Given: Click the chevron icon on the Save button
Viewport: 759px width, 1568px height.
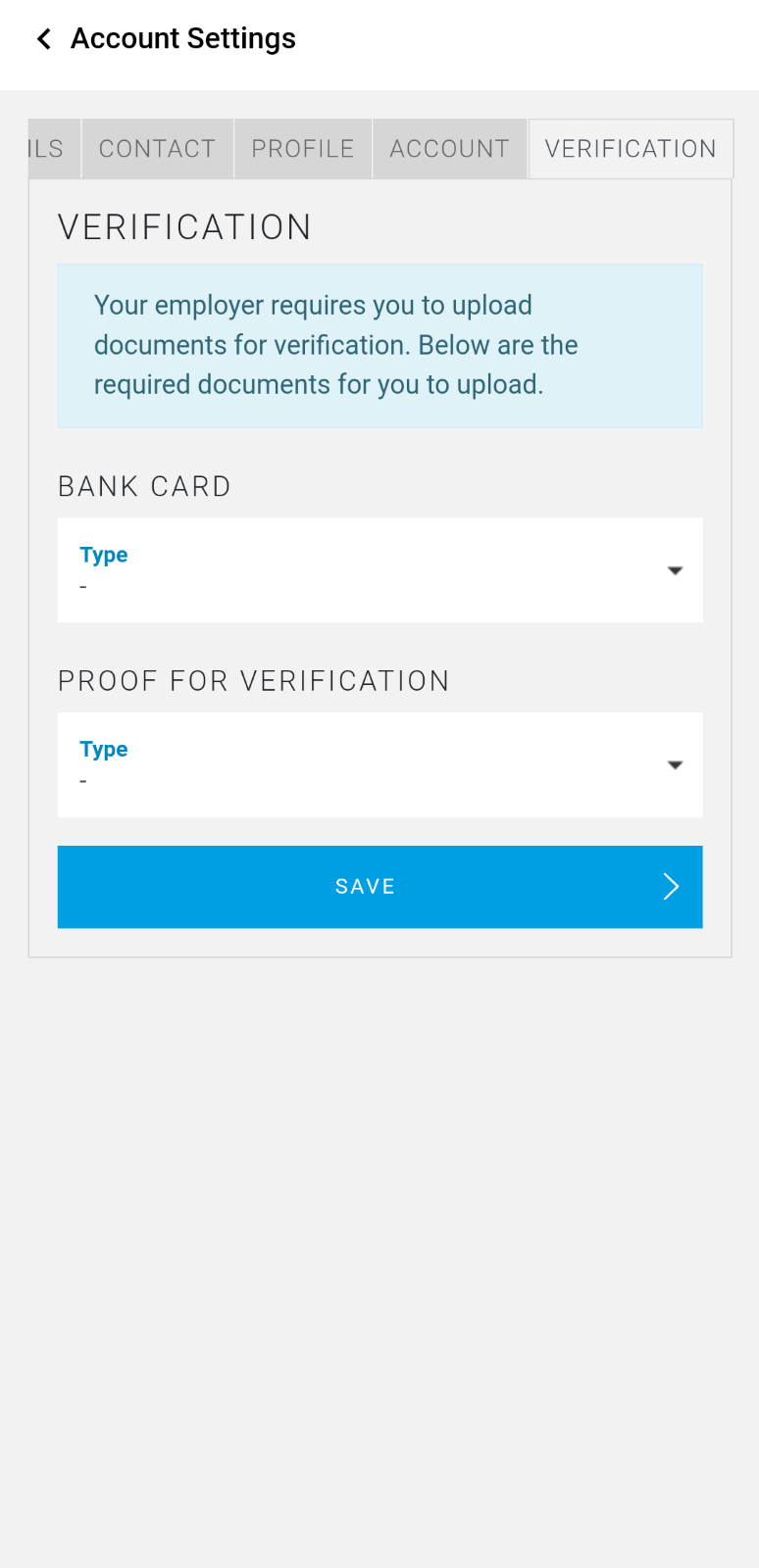Looking at the screenshot, I should (x=671, y=887).
